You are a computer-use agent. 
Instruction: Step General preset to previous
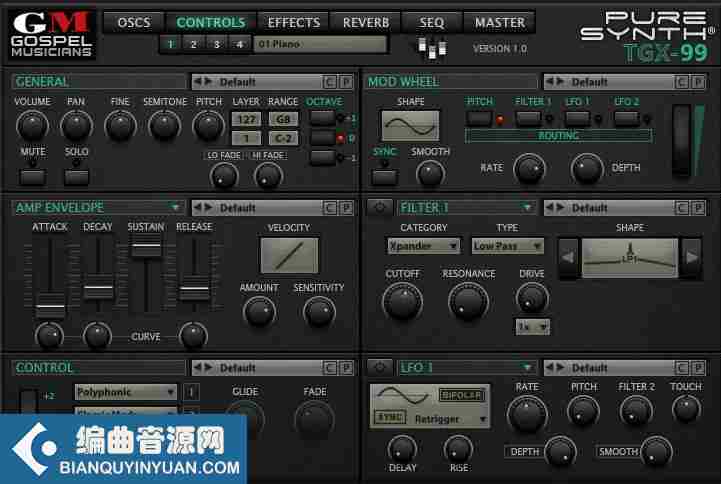click(x=197, y=82)
